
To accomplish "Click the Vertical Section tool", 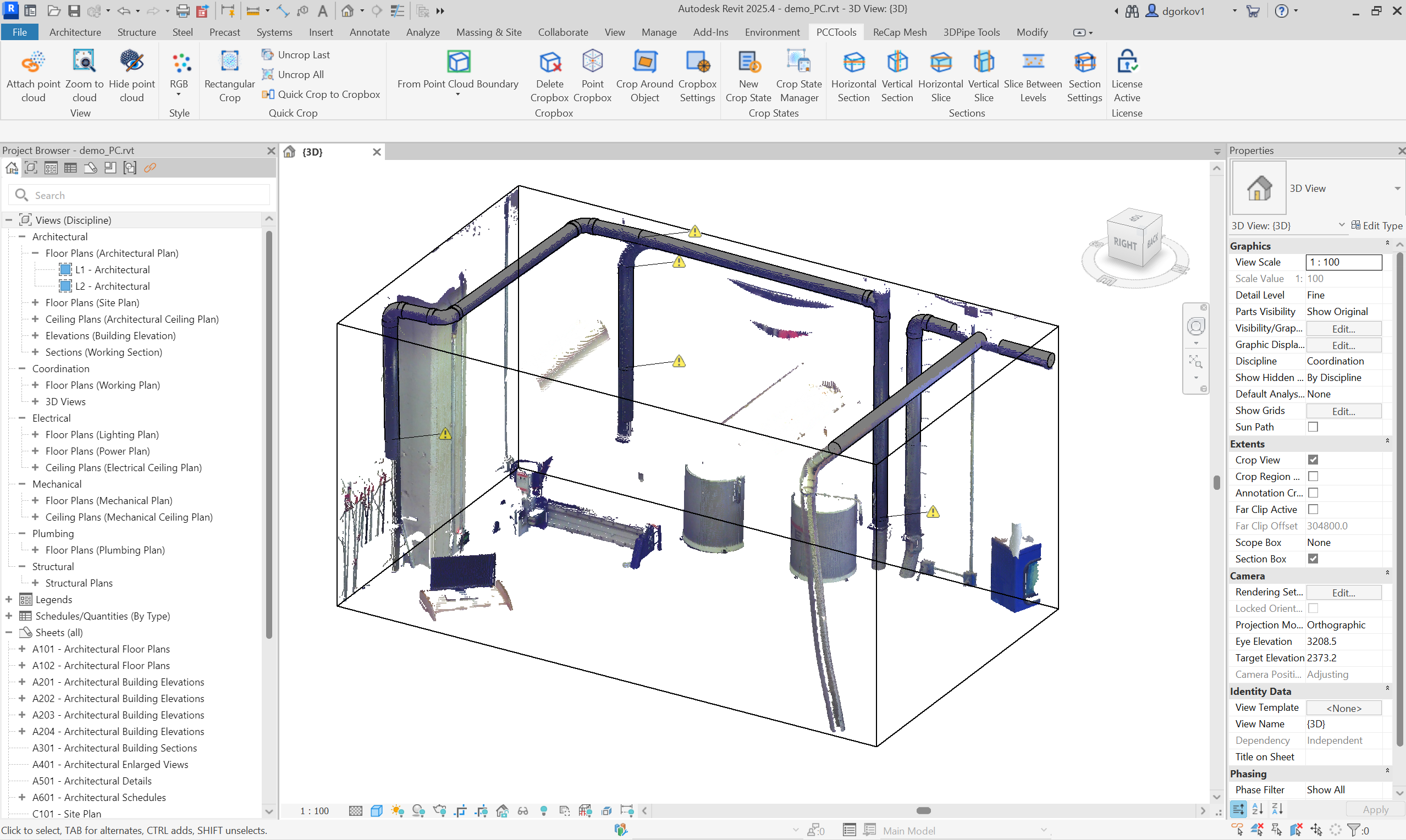I will (897, 75).
